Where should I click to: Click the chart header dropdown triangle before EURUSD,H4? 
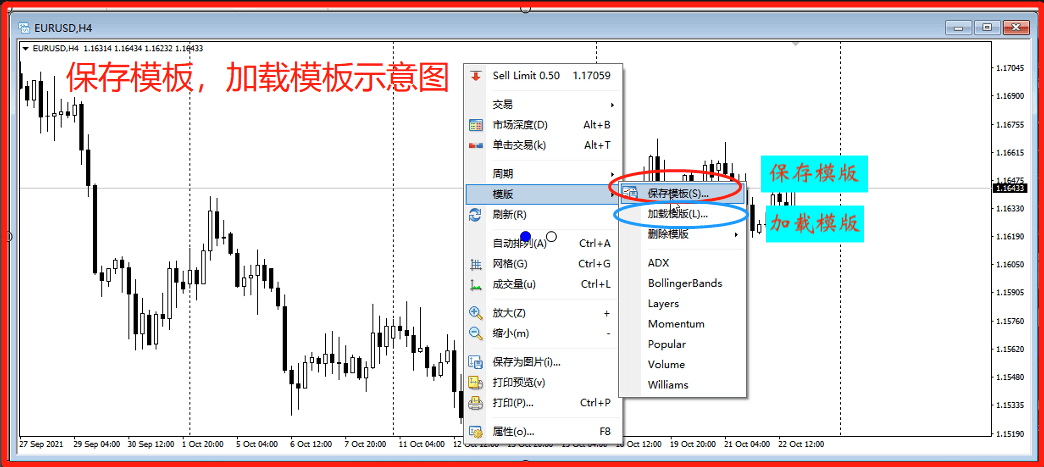pos(25,48)
